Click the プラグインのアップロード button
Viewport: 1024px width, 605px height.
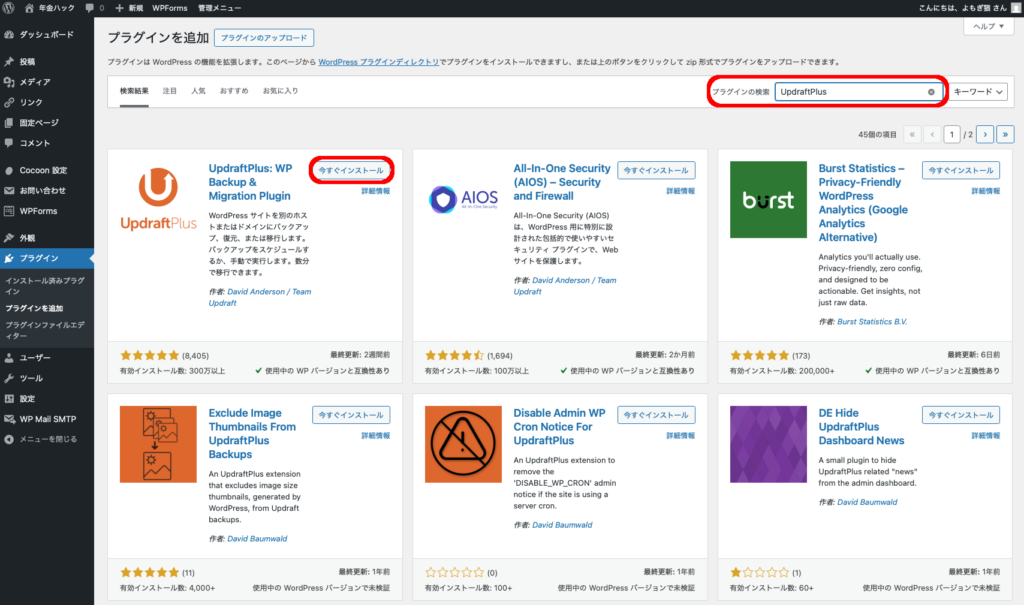pyautogui.click(x=264, y=38)
